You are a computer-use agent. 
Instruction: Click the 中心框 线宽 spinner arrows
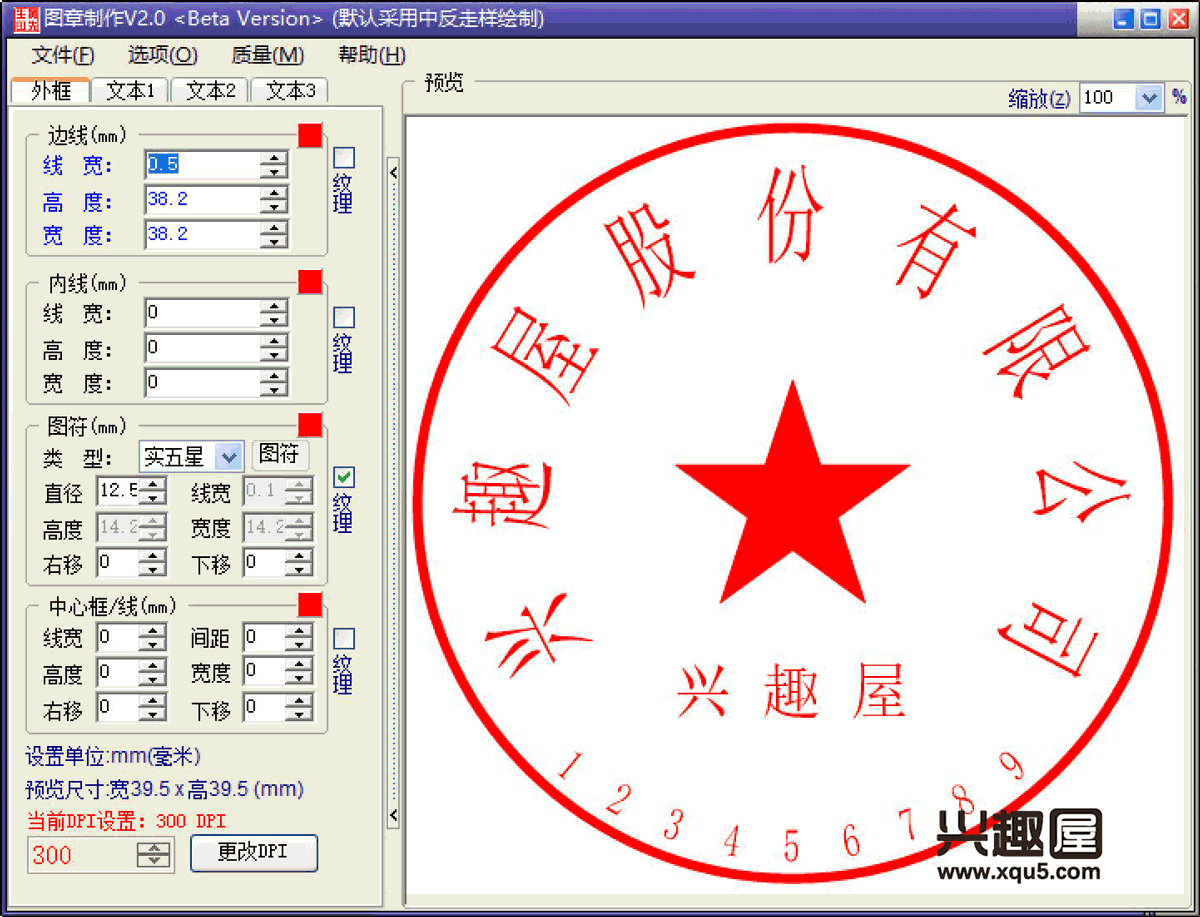[153, 637]
